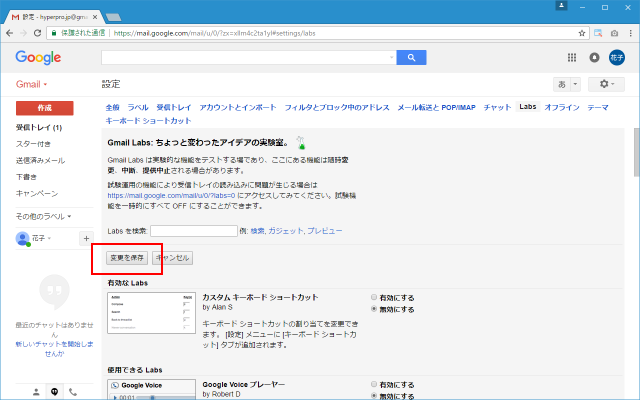Open the メール転送と POP/IMAP tab

pyautogui.click(x=436, y=107)
